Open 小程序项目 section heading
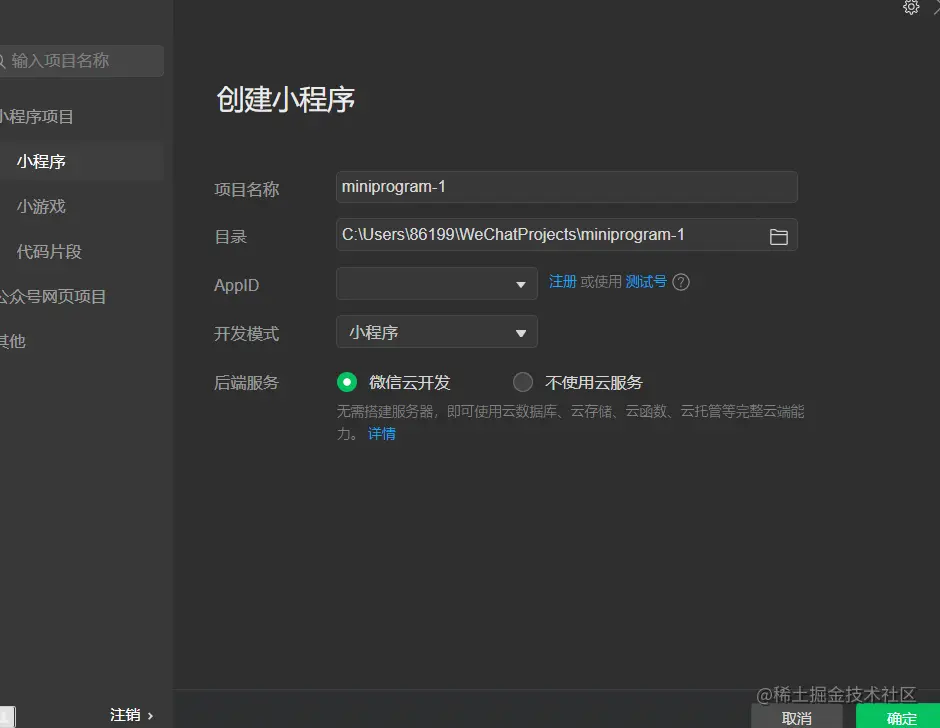 pyautogui.click(x=36, y=116)
